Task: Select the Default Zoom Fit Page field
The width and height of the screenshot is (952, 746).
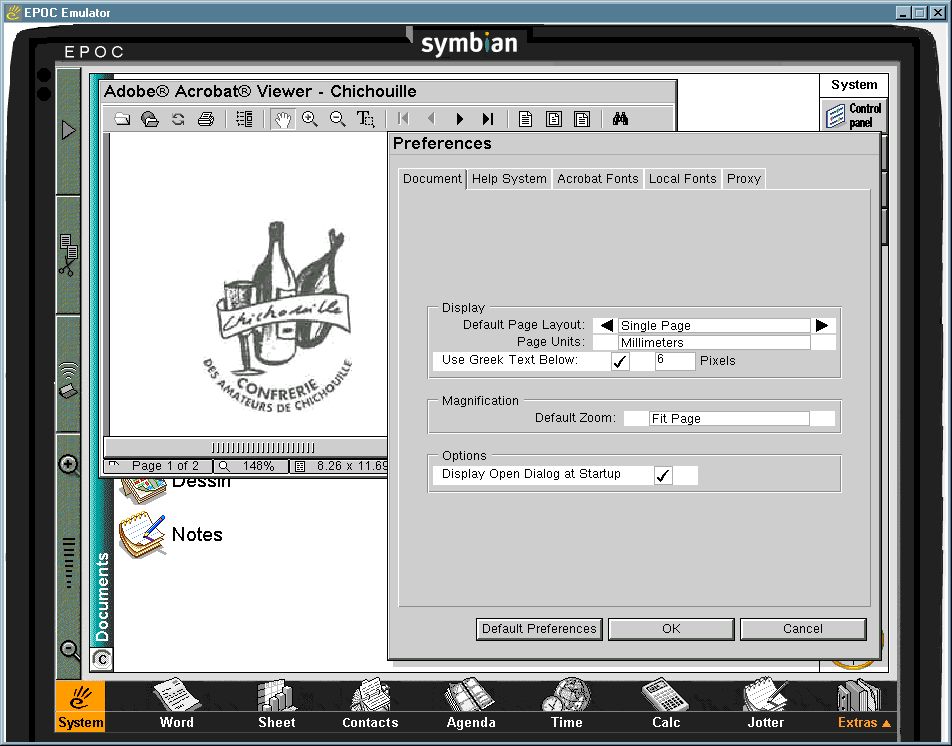Action: tap(729, 418)
